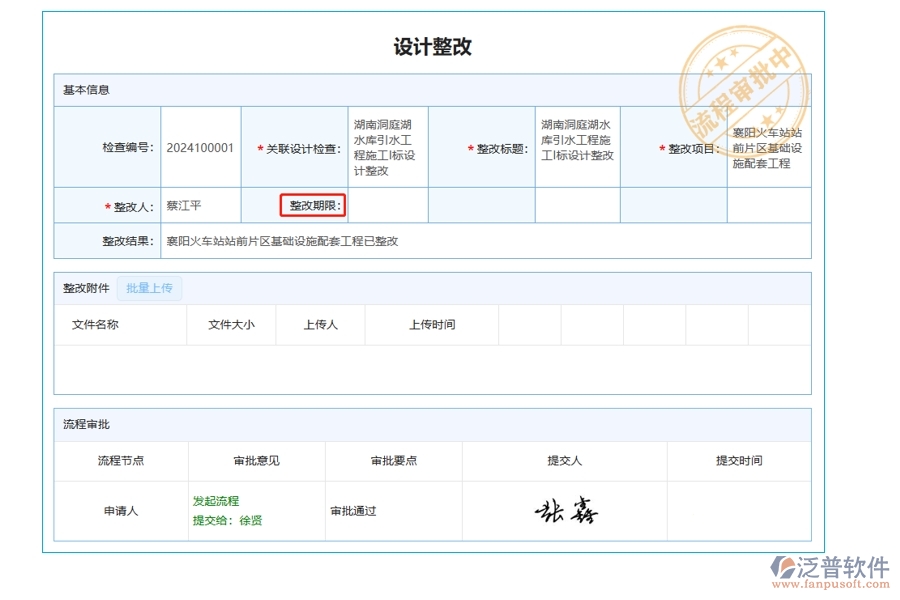
Task: Open the 关联设计检查 linked value cell
Action: (x=386, y=147)
